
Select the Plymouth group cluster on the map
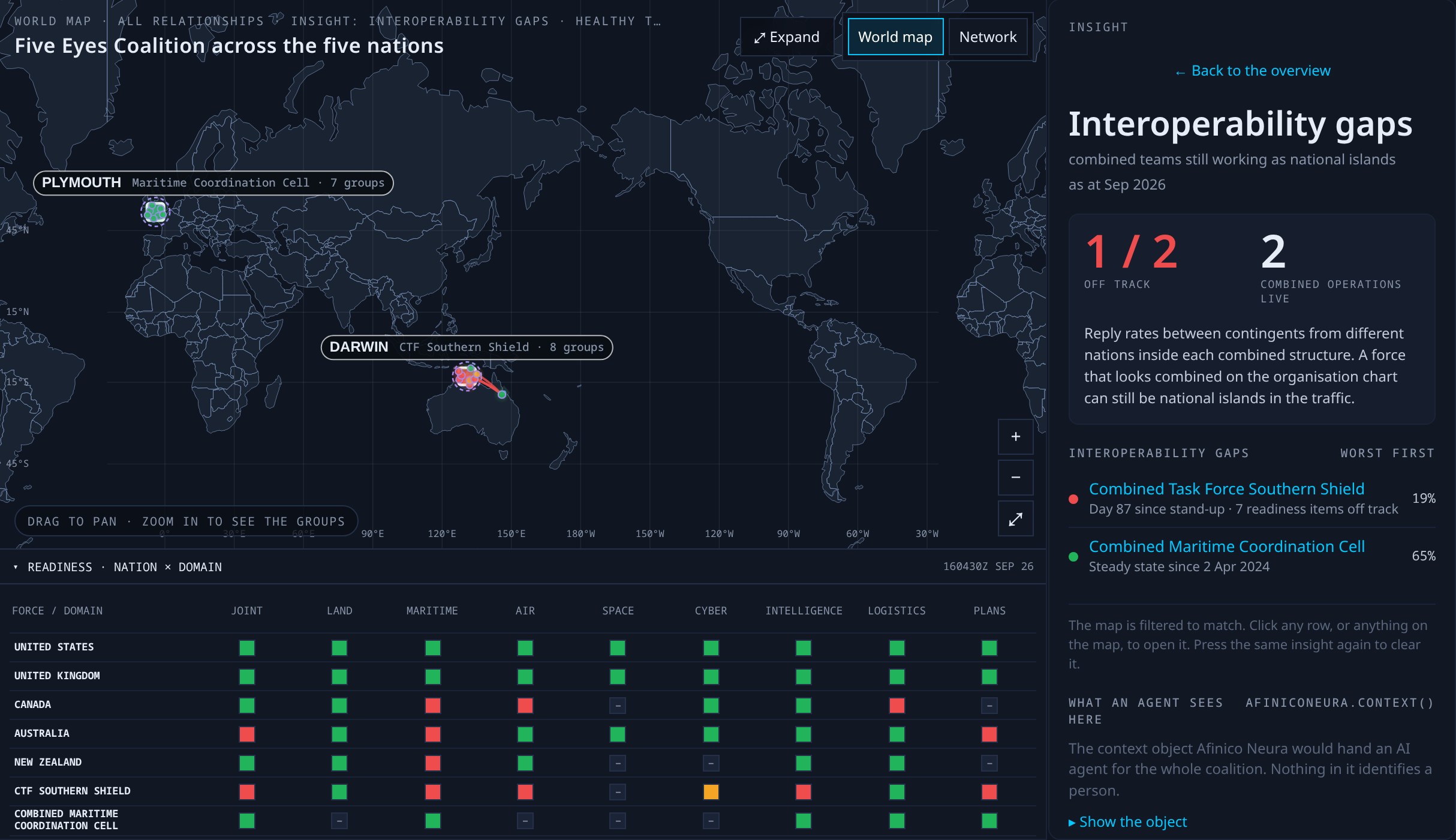click(x=155, y=211)
